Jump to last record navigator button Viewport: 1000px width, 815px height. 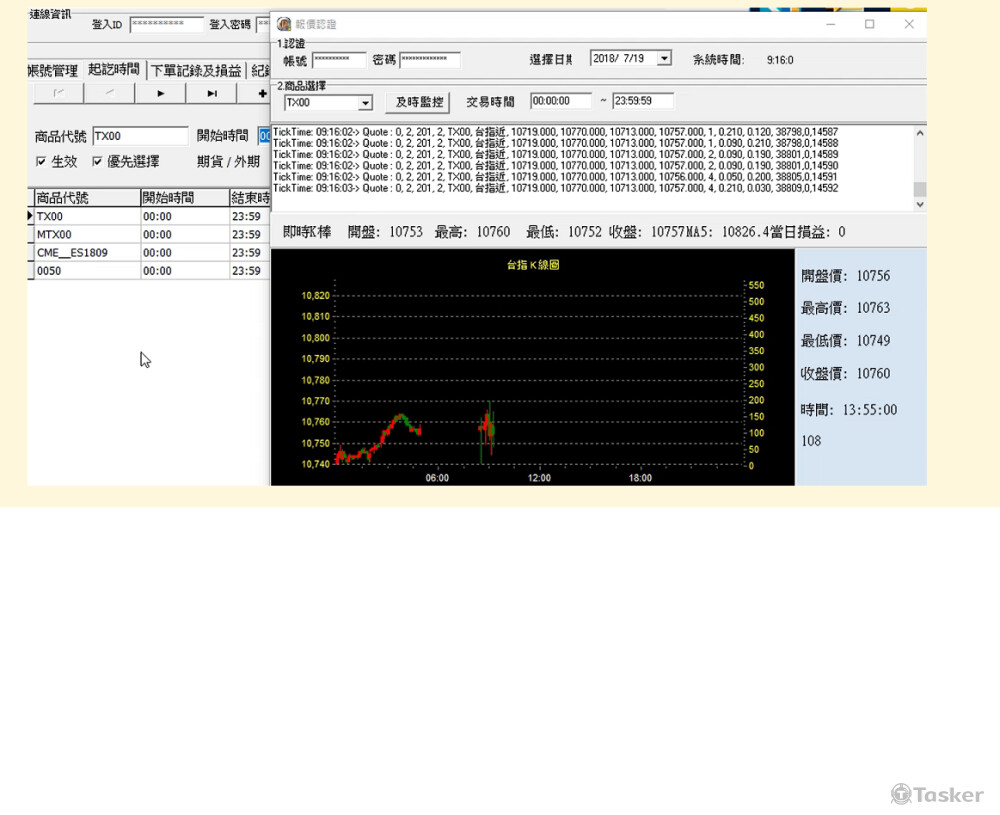click(x=211, y=93)
